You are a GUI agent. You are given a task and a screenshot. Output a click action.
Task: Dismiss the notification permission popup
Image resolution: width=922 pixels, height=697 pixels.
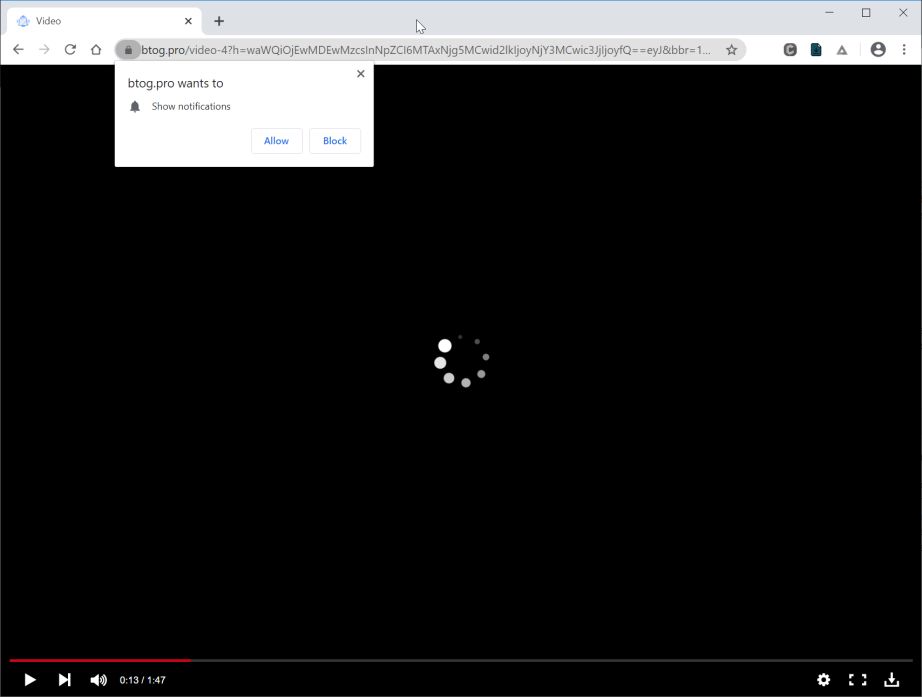tap(360, 74)
